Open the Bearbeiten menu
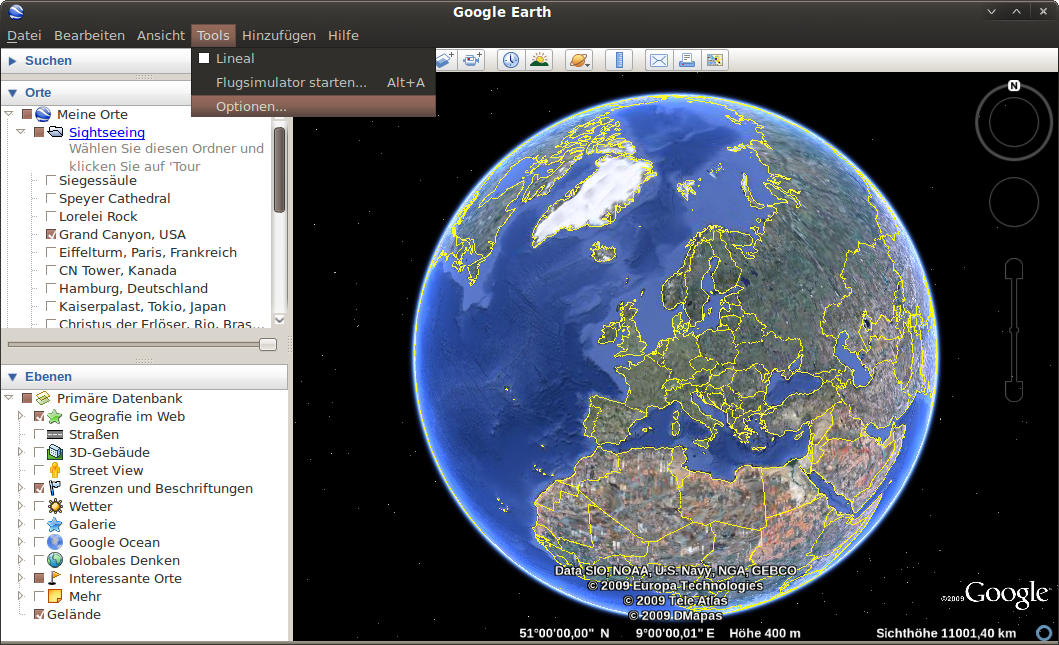1059x645 pixels. (x=89, y=35)
